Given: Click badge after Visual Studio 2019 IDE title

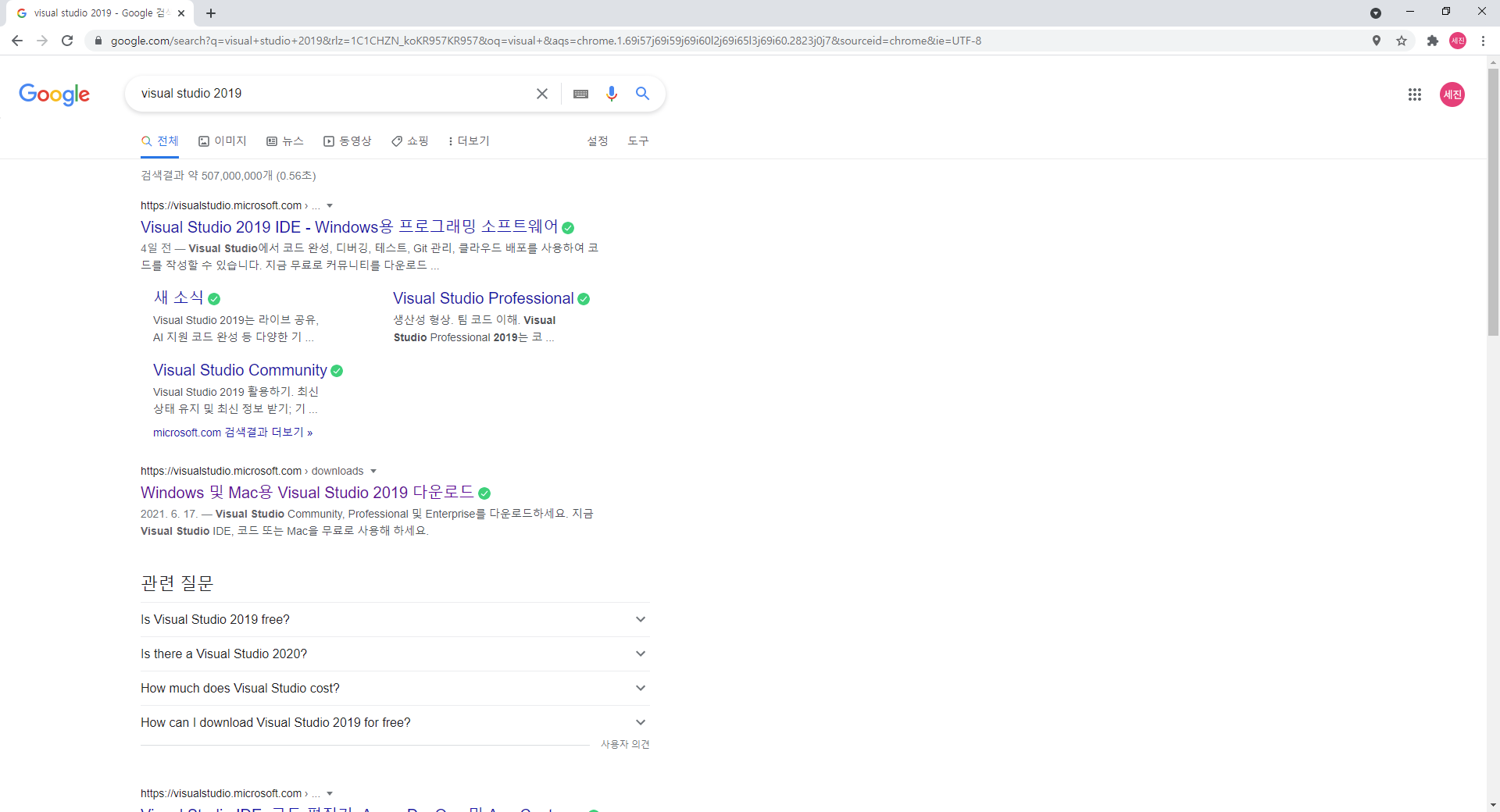Looking at the screenshot, I should tap(568, 228).
